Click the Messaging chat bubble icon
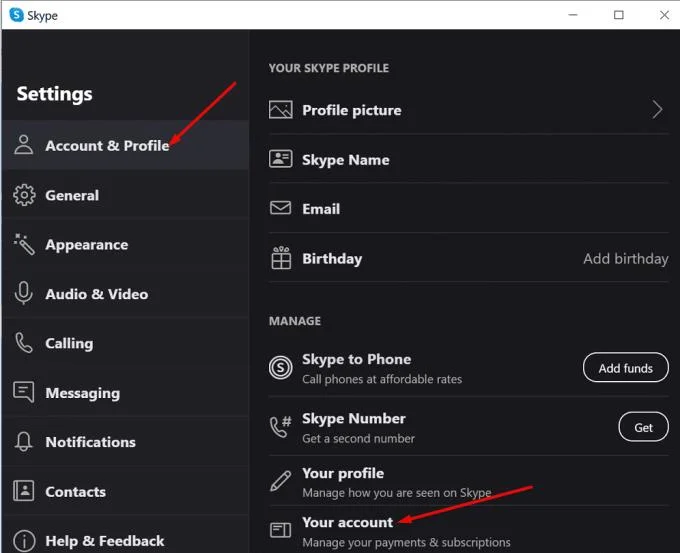This screenshot has width=680, height=553. [x=23, y=392]
